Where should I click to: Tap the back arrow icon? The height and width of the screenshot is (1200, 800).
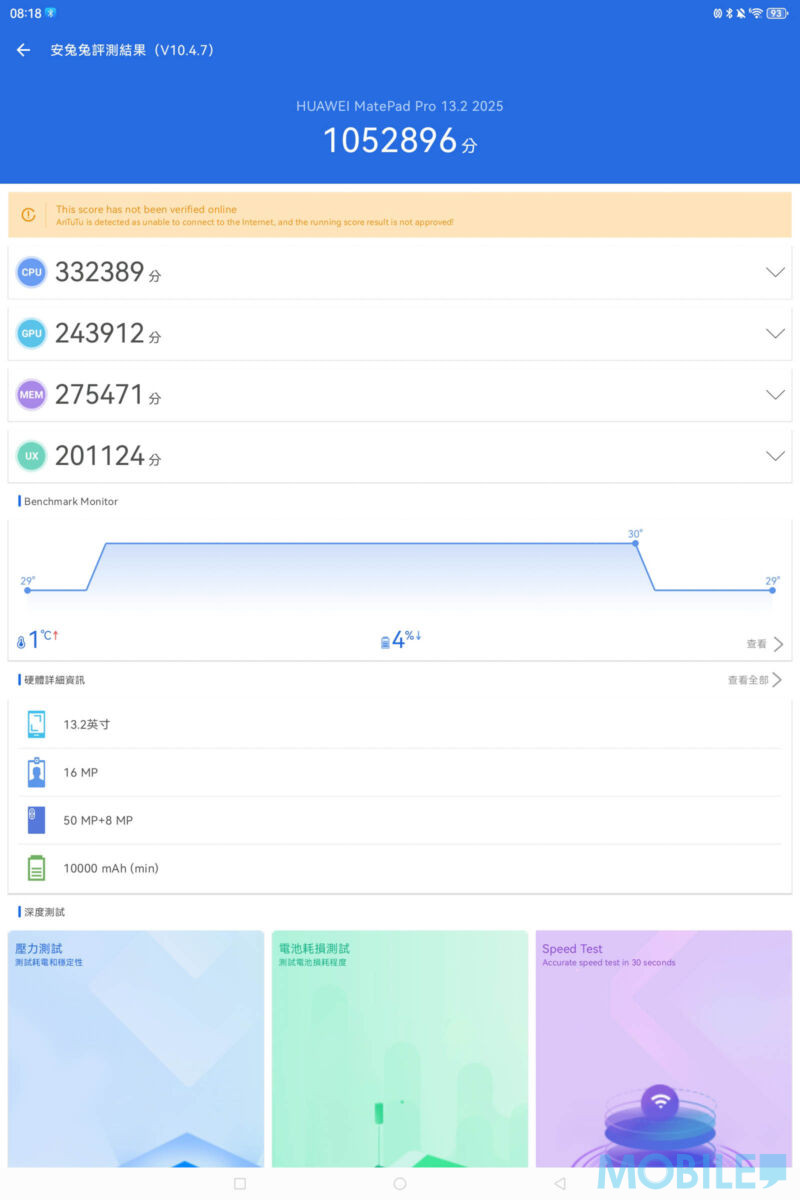[24, 50]
